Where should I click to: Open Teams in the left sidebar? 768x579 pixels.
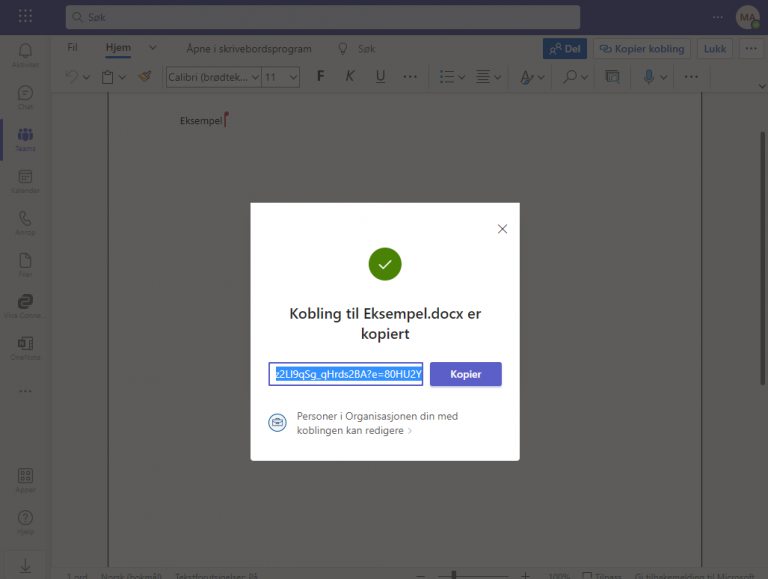(x=25, y=138)
